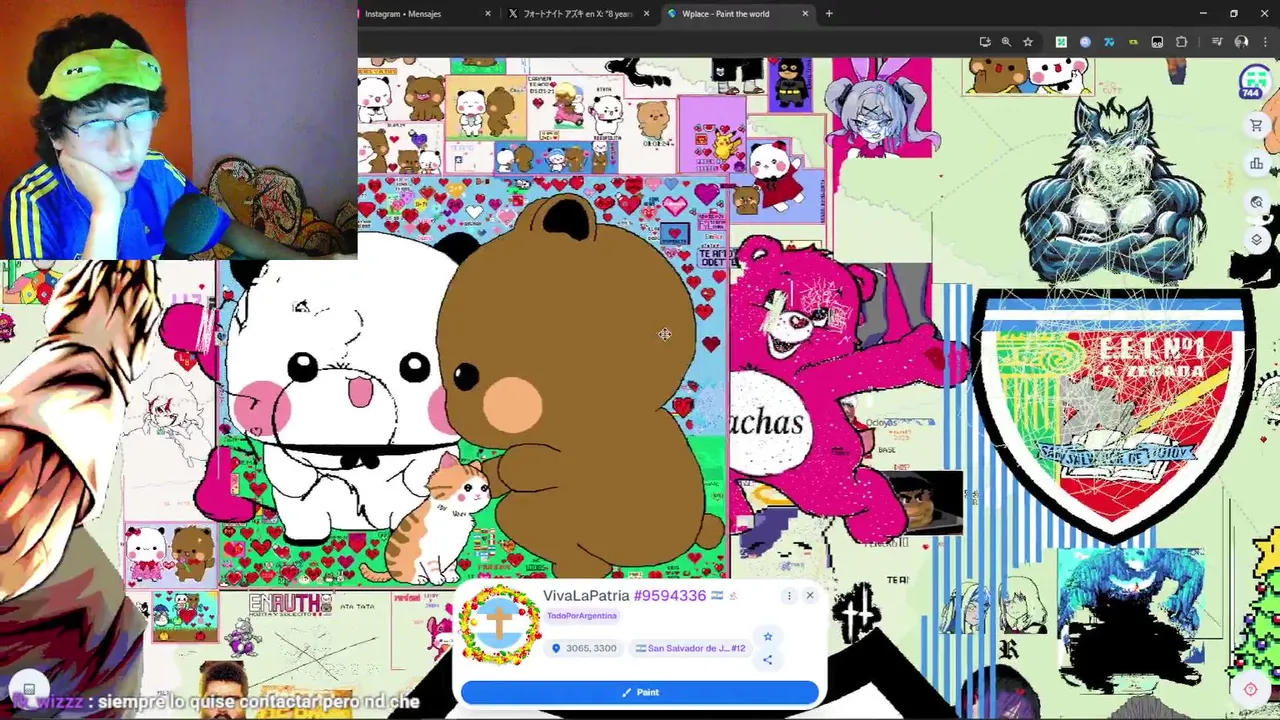Close the Instagram Mensajes tab
Viewport: 1280px width, 720px height.
pos(488,14)
